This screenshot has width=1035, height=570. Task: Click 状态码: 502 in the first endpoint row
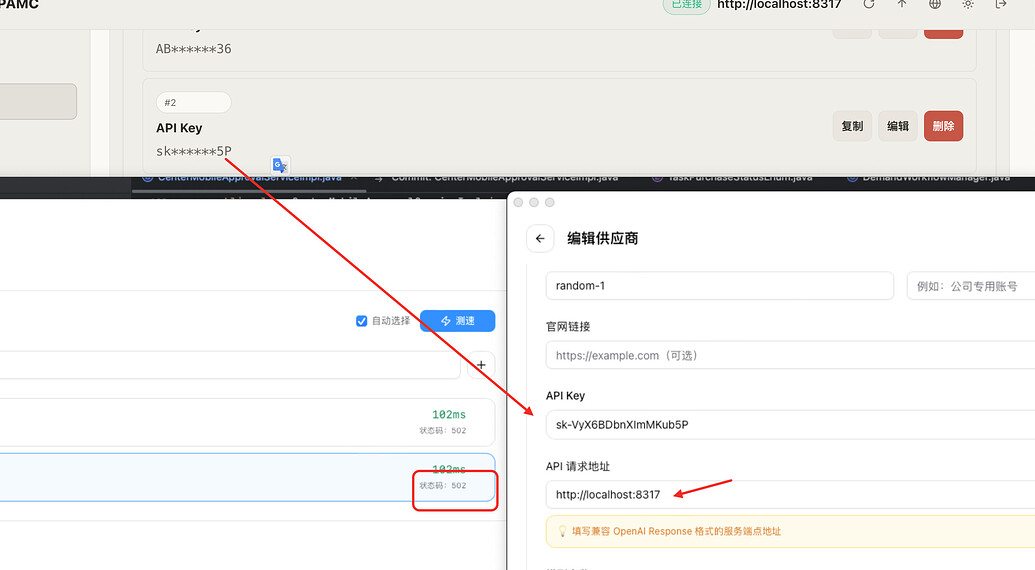[x=443, y=430]
